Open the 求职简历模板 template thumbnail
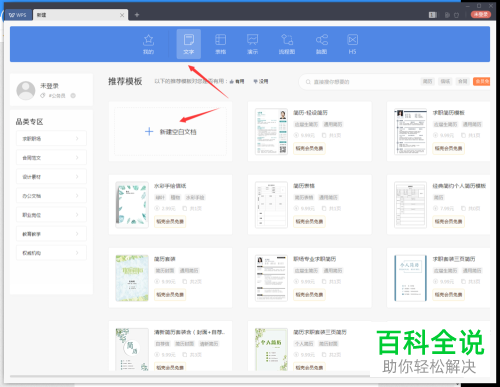The image size is (500, 387). [x=410, y=131]
